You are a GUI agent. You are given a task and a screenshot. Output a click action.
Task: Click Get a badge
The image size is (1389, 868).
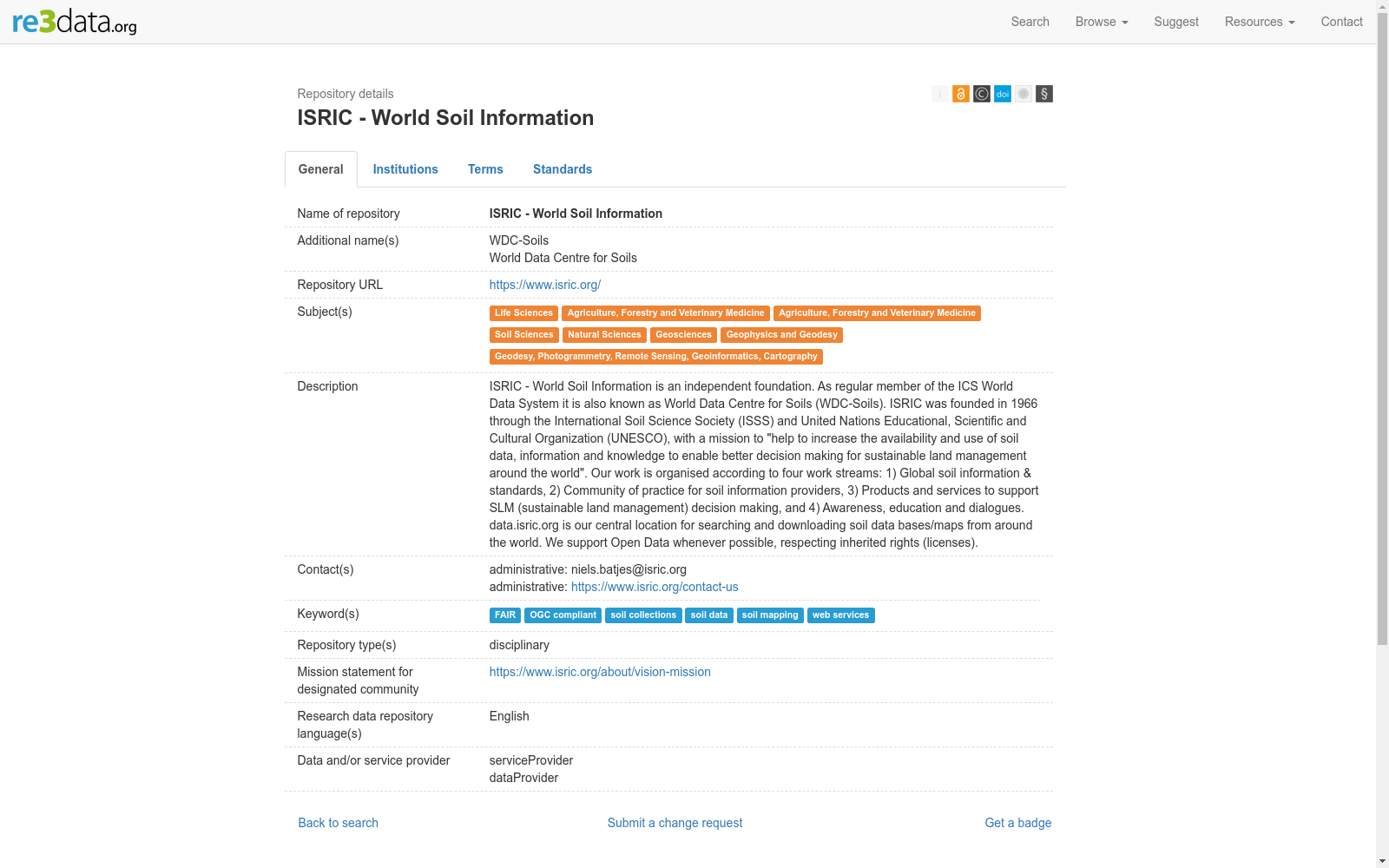tap(1018, 823)
